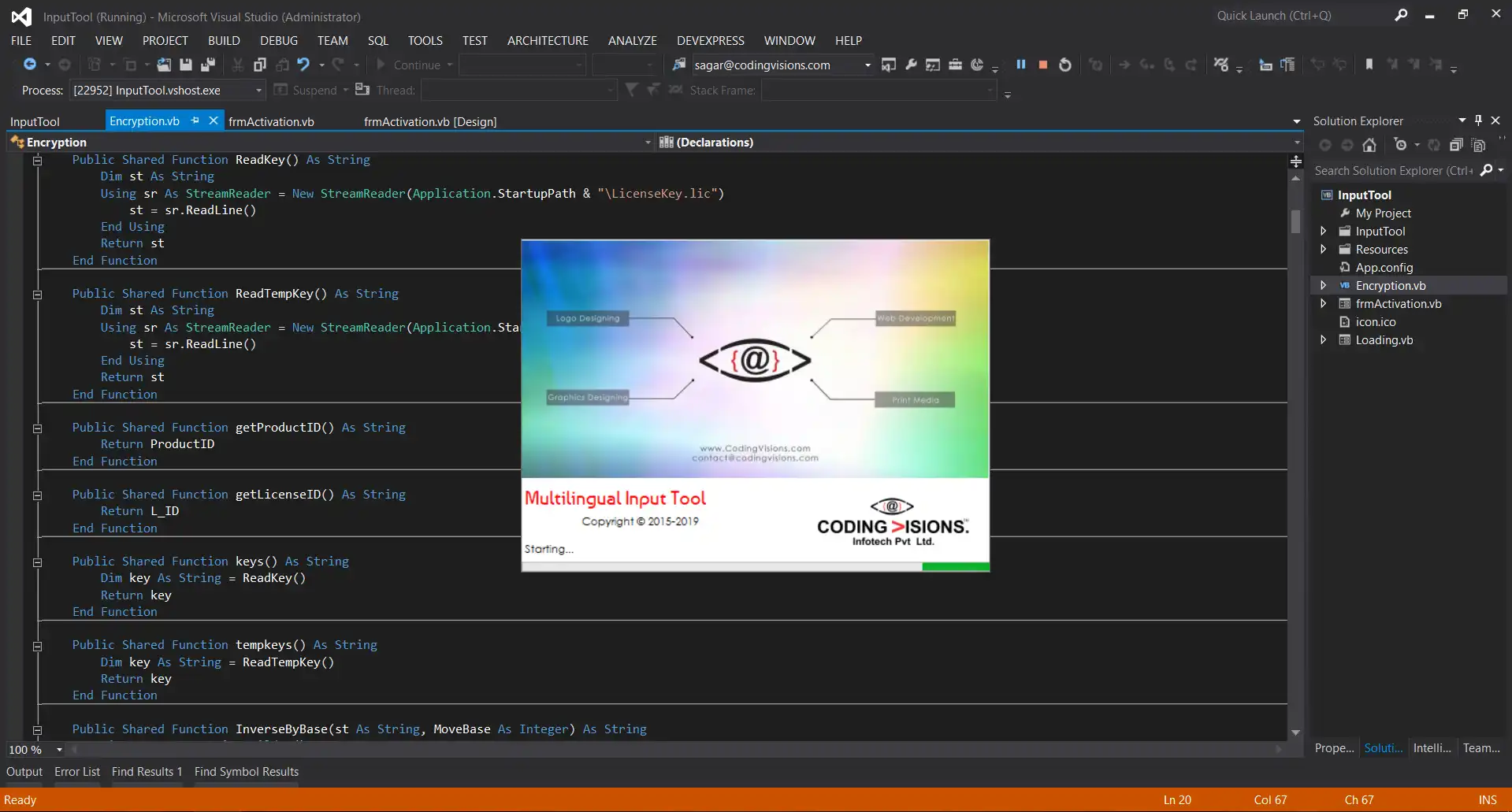Click the Copy toolbar icon

[x=260, y=65]
